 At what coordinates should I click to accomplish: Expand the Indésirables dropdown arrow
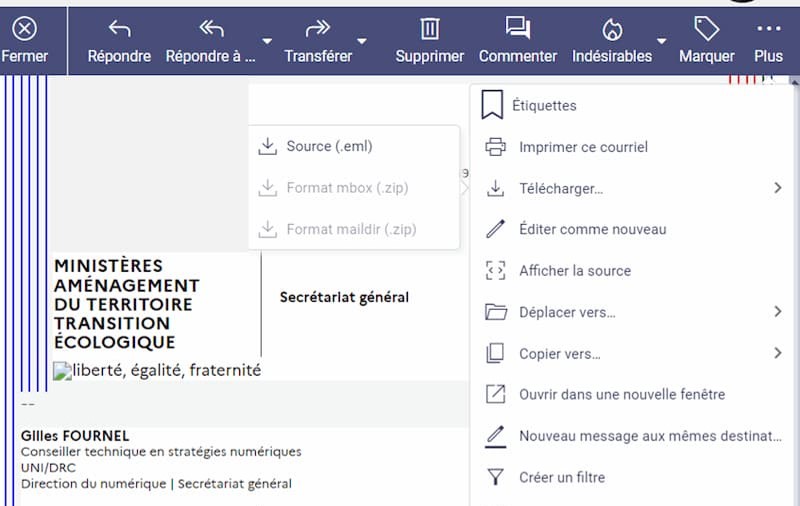click(x=661, y=41)
